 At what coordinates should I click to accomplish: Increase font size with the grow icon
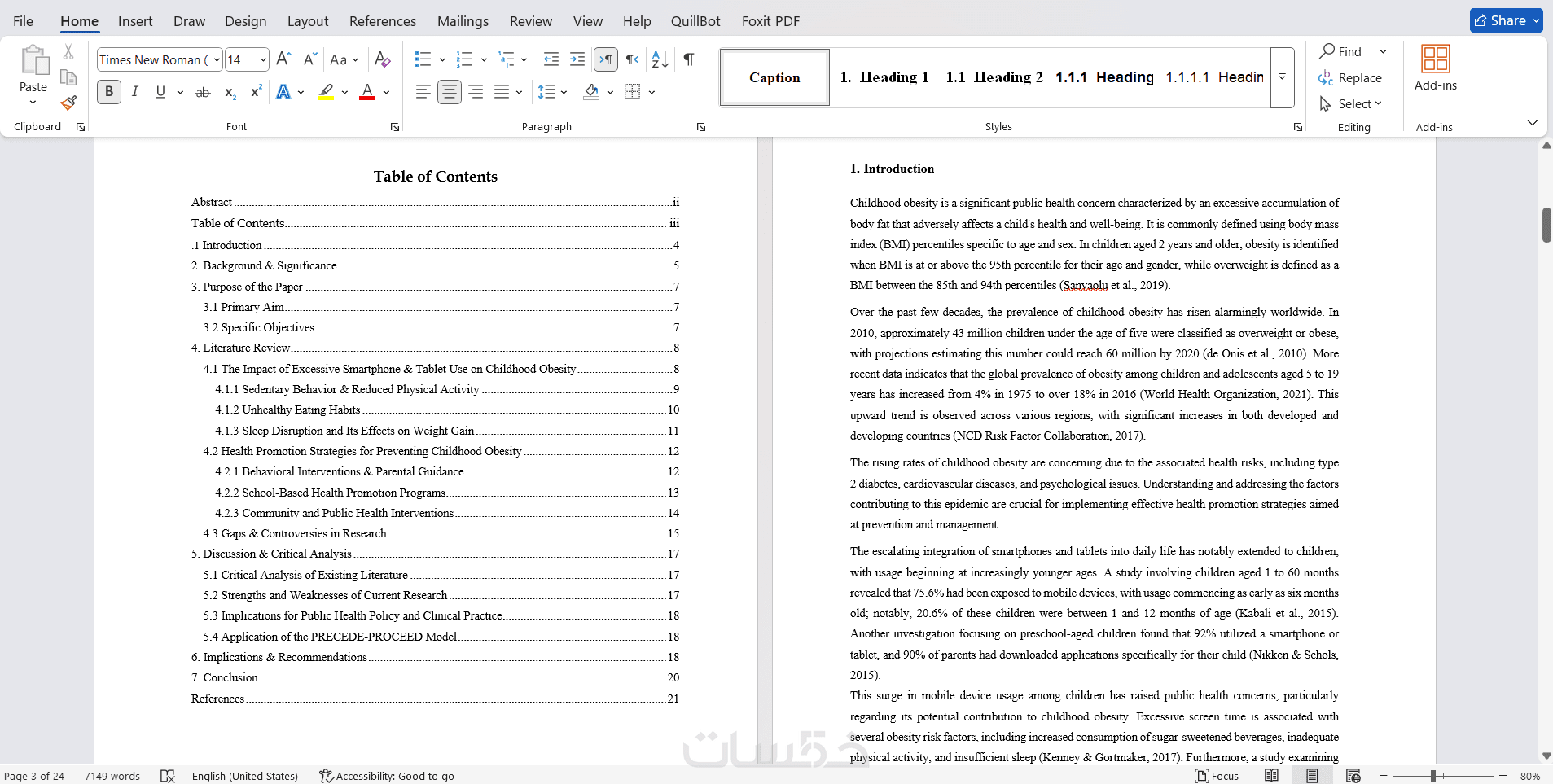tap(283, 59)
